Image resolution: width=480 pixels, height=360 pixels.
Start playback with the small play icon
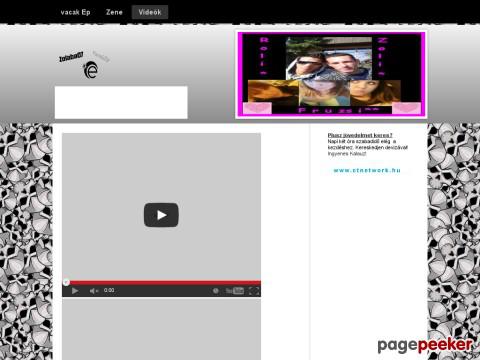pos(75,291)
